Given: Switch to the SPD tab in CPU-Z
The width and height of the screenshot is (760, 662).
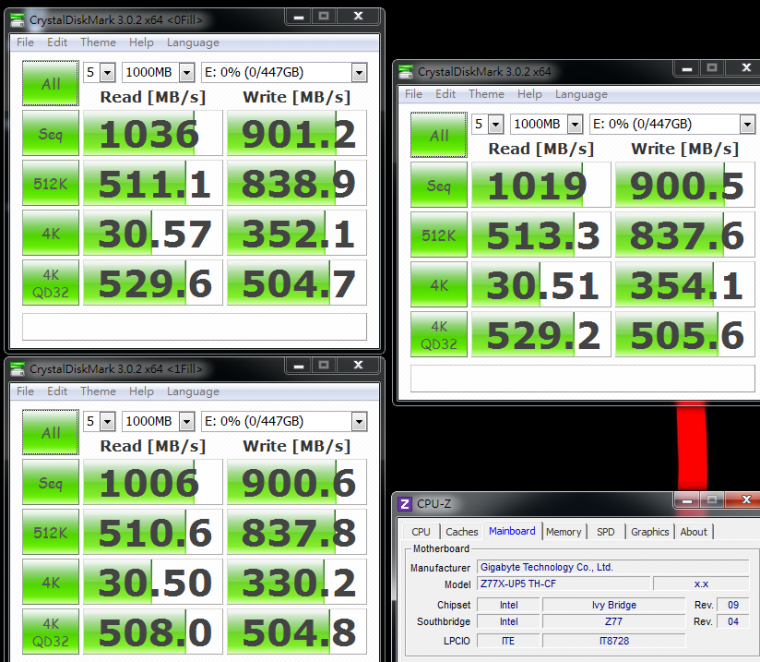Looking at the screenshot, I should tap(605, 532).
